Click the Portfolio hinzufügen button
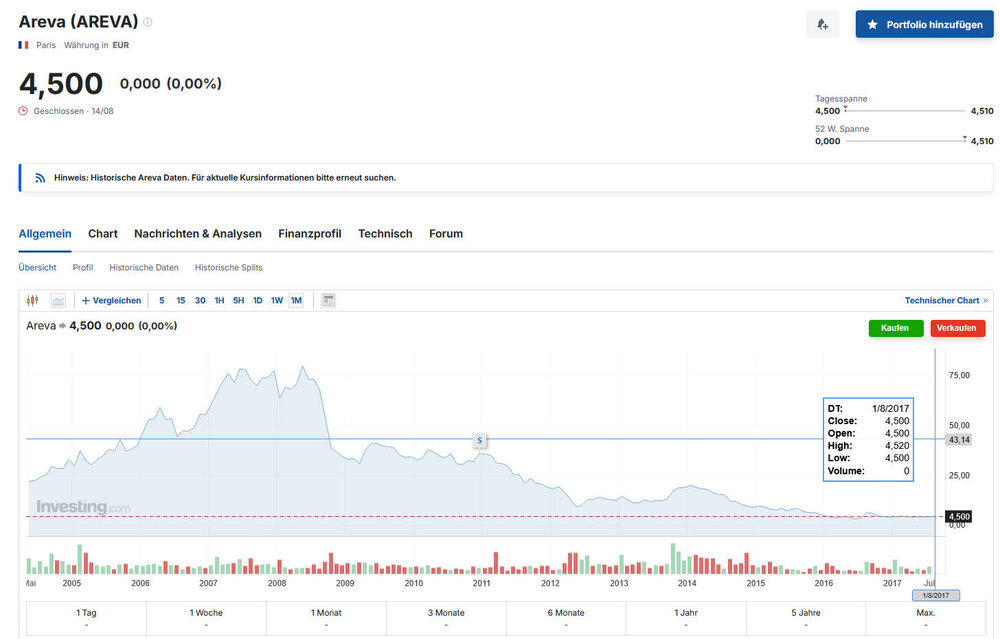 [924, 24]
